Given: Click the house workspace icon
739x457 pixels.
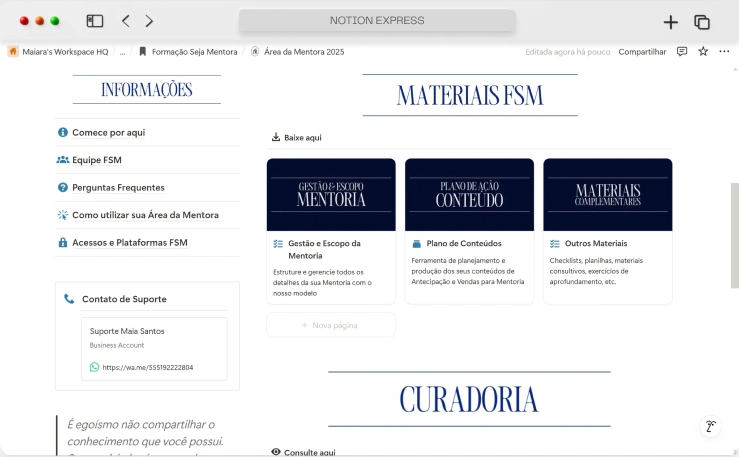Looking at the screenshot, I should tap(13, 51).
